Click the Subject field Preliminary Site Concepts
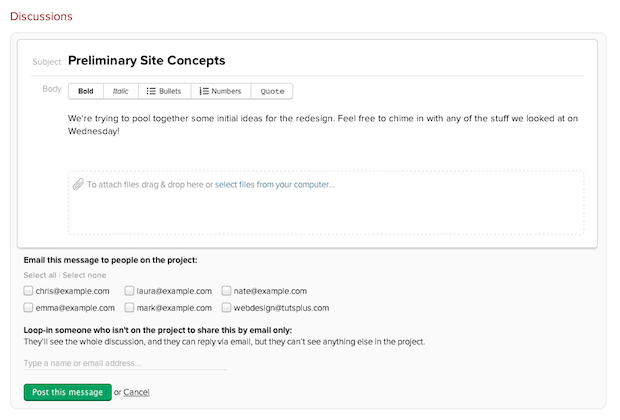Image resolution: width=620 pixels, height=420 pixels. (x=147, y=61)
